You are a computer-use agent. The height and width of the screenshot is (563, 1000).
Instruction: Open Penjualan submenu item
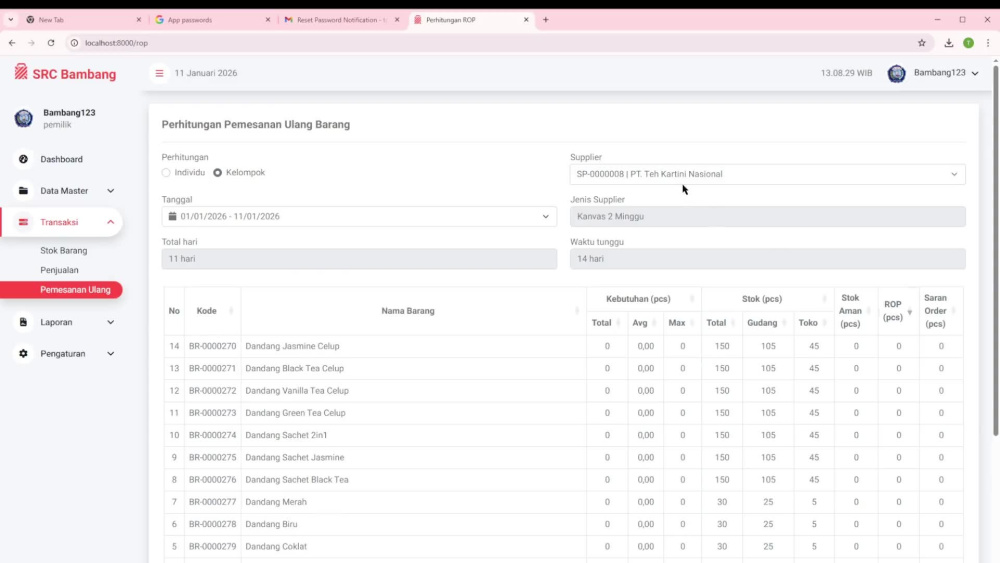pyautogui.click(x=59, y=270)
